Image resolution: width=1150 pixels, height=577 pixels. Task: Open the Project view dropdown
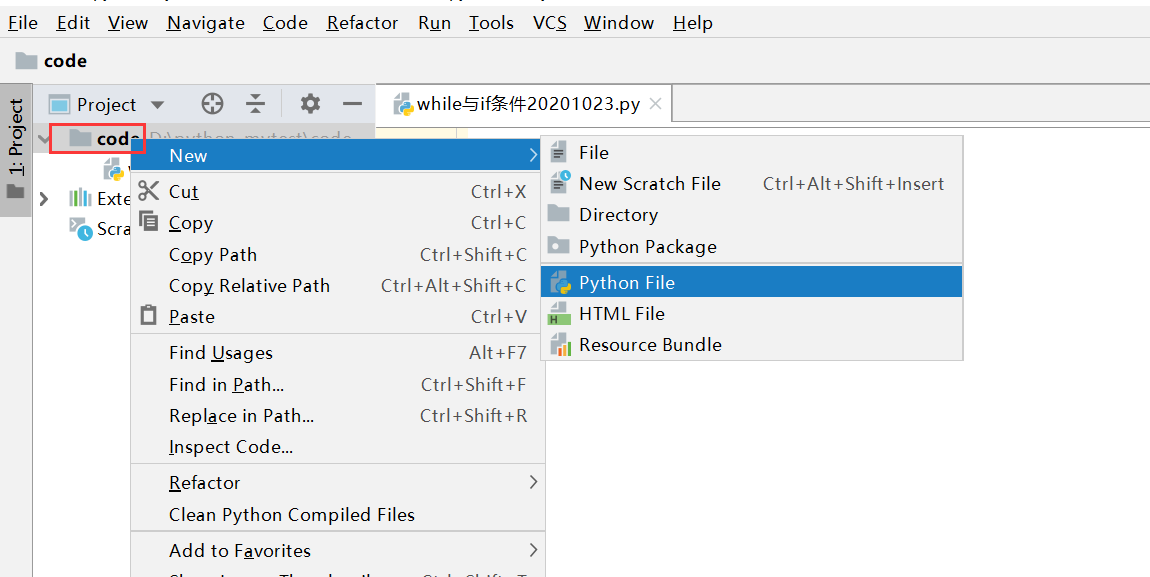157,105
